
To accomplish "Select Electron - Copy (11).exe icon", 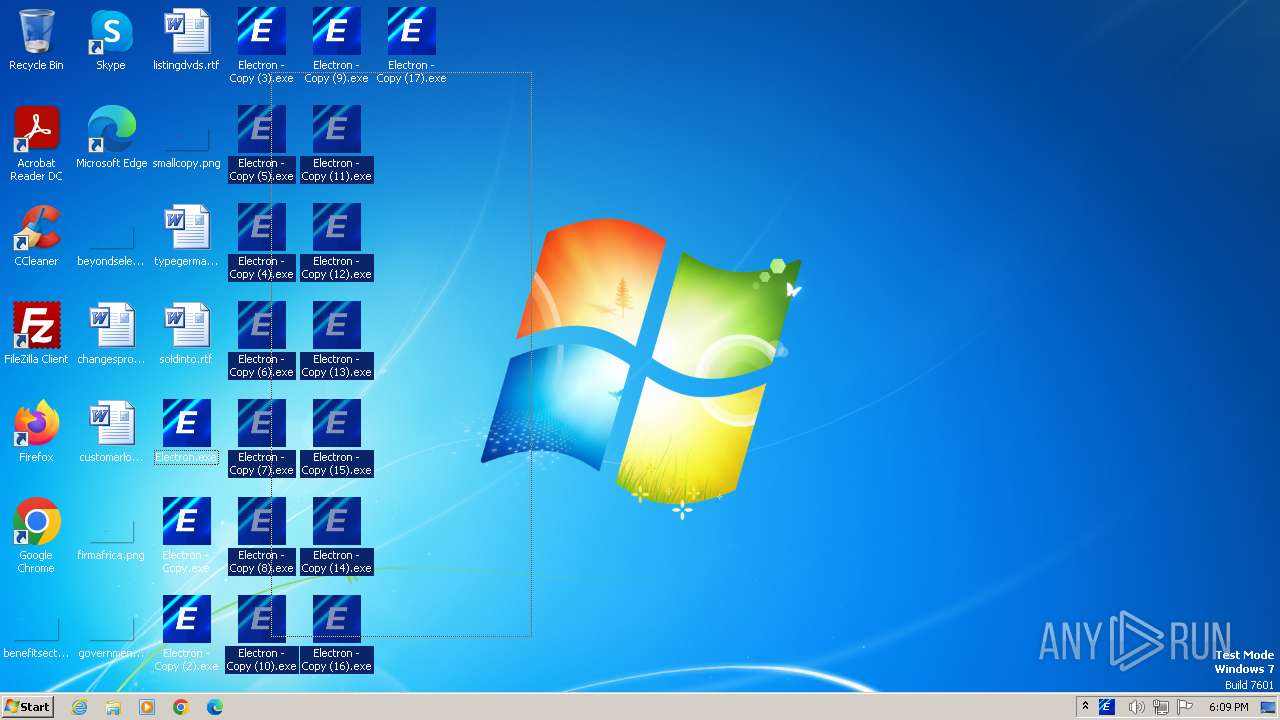I will pos(336,143).
